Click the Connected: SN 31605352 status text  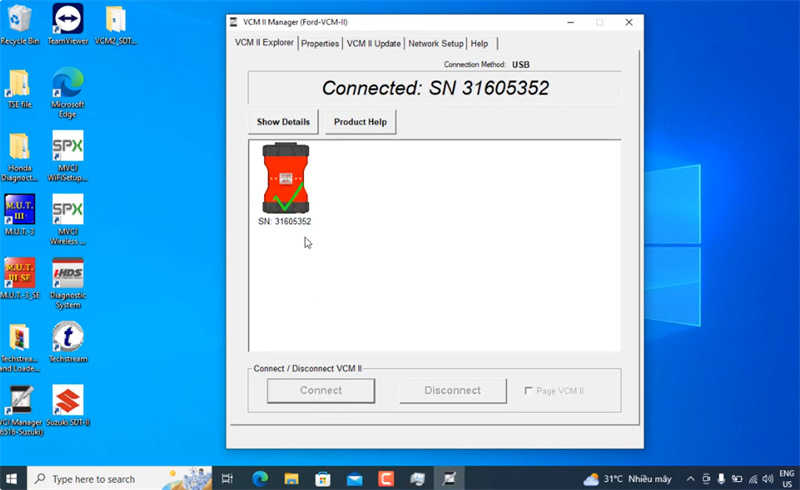tap(435, 88)
